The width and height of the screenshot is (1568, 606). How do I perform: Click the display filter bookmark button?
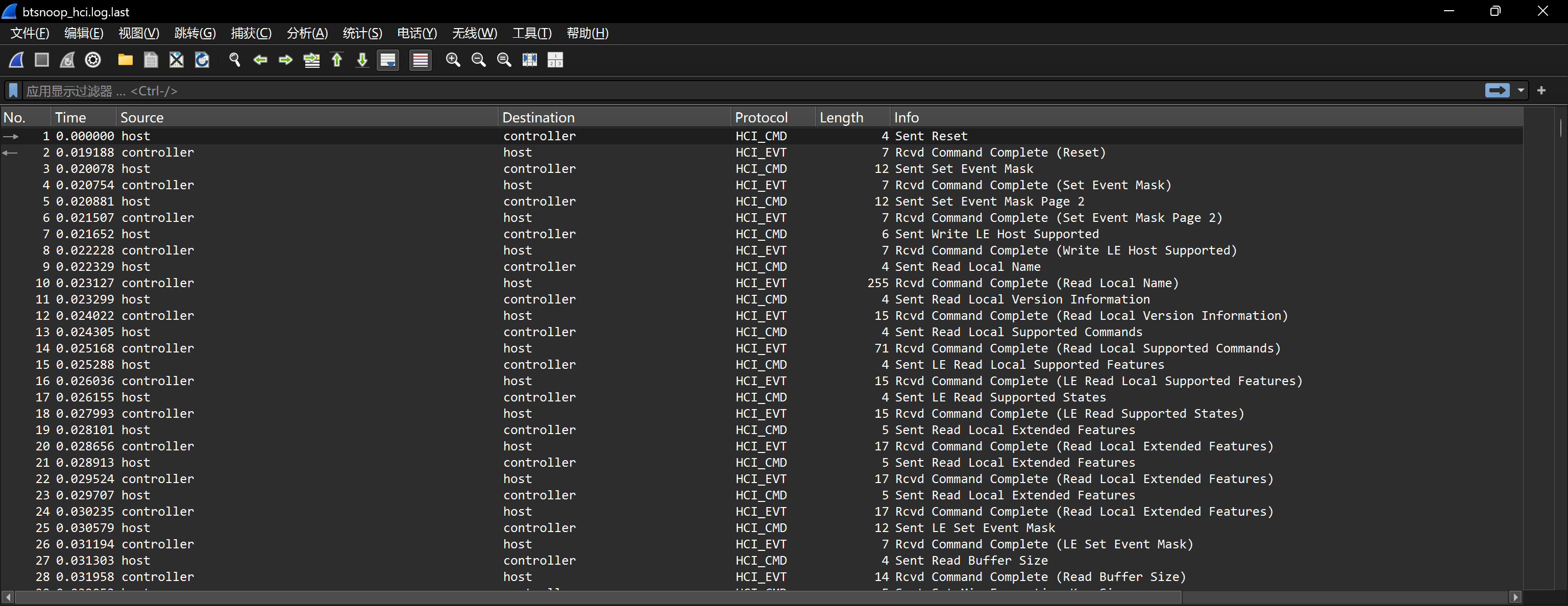point(13,91)
